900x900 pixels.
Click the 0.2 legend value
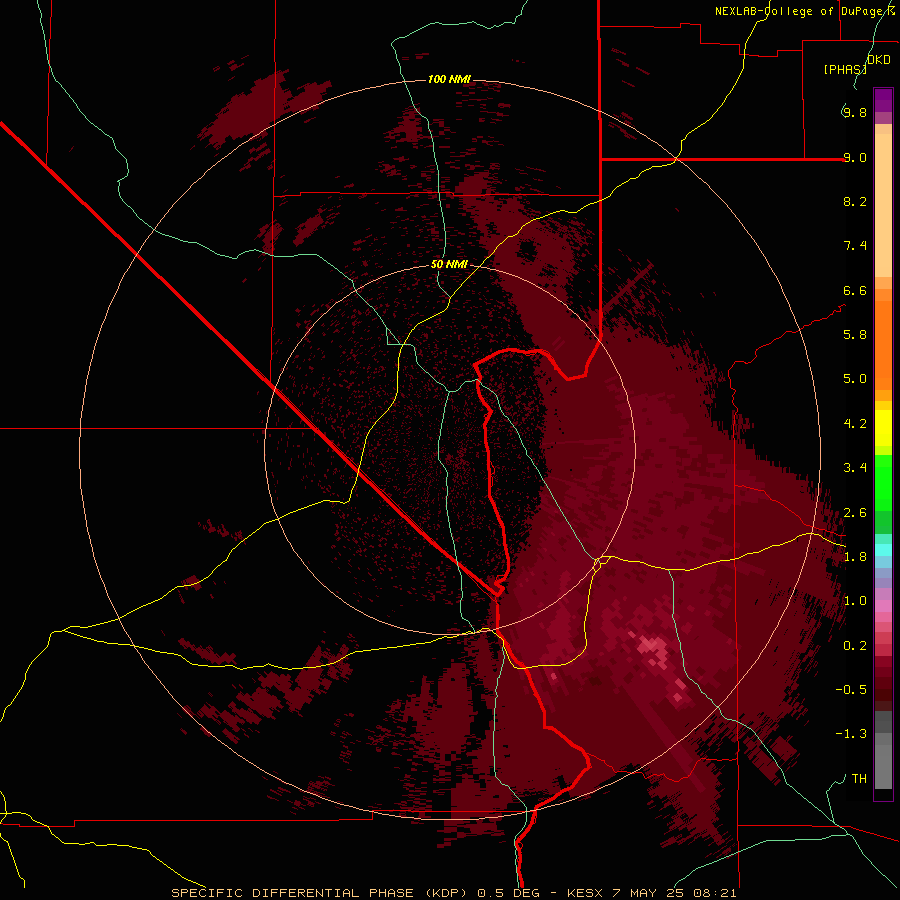855,646
